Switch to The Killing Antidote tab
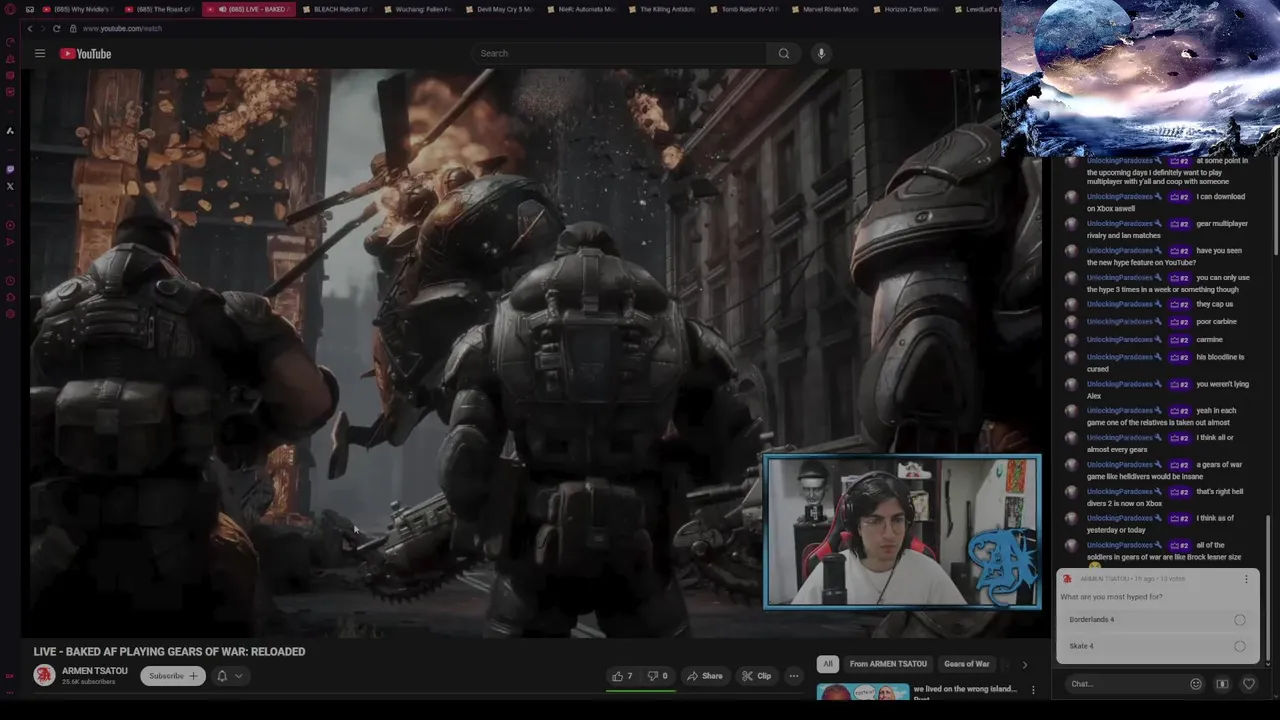Image resolution: width=1280 pixels, height=720 pixels. pos(662,9)
